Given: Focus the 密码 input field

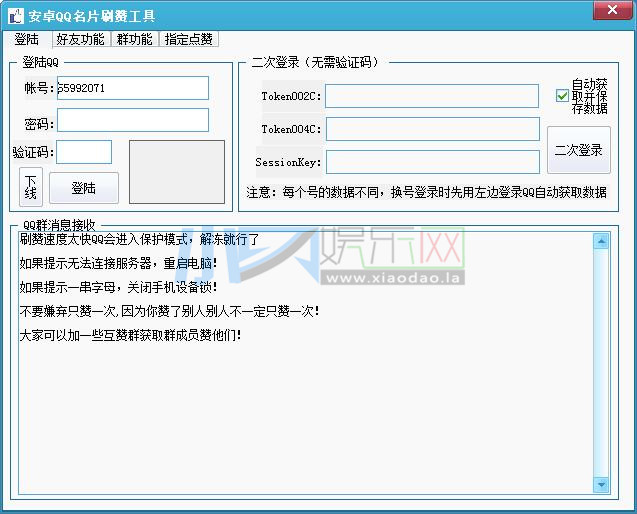Looking at the screenshot, I should click(x=133, y=120).
